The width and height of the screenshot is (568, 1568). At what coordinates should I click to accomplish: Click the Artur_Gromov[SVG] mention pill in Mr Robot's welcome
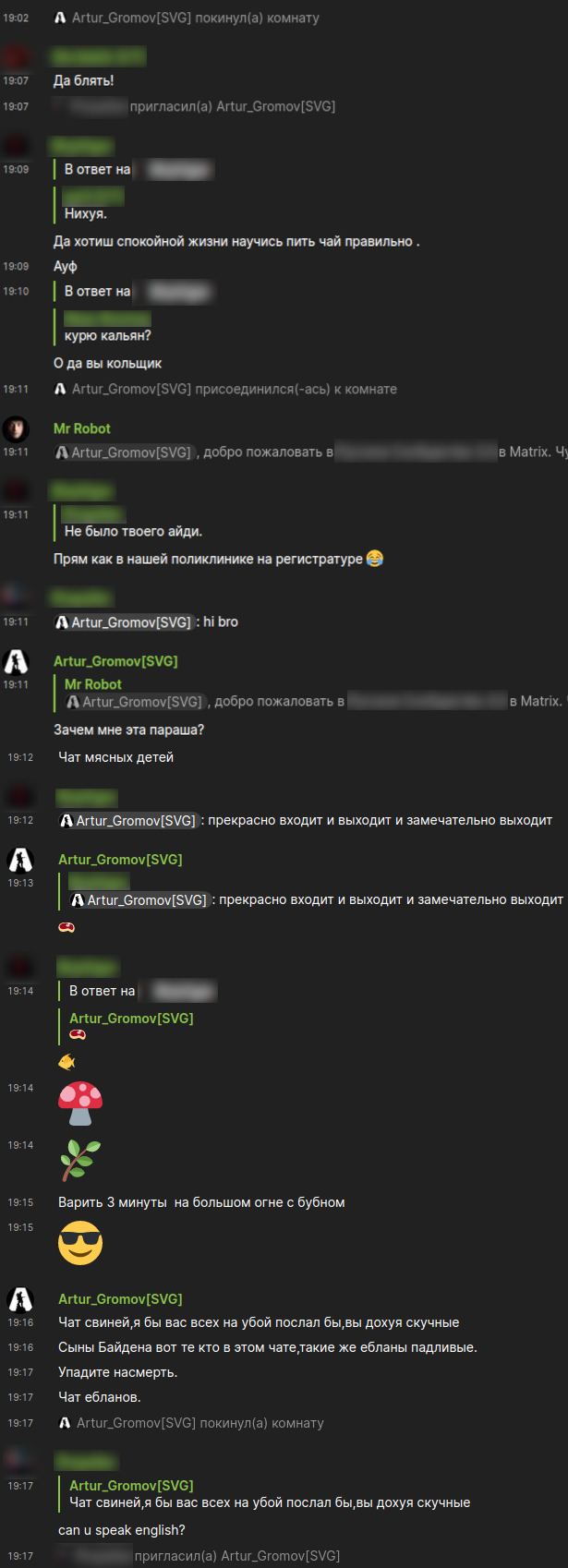[124, 452]
